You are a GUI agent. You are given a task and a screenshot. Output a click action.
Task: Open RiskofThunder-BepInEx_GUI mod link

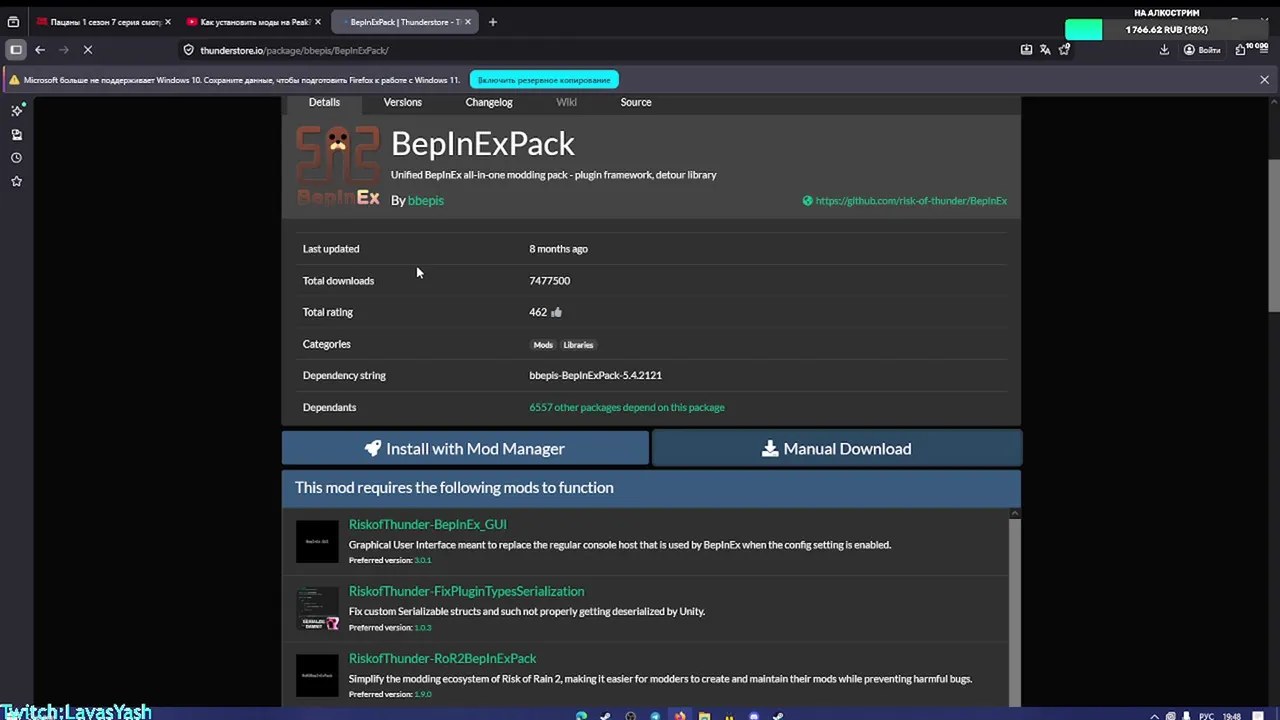(427, 524)
